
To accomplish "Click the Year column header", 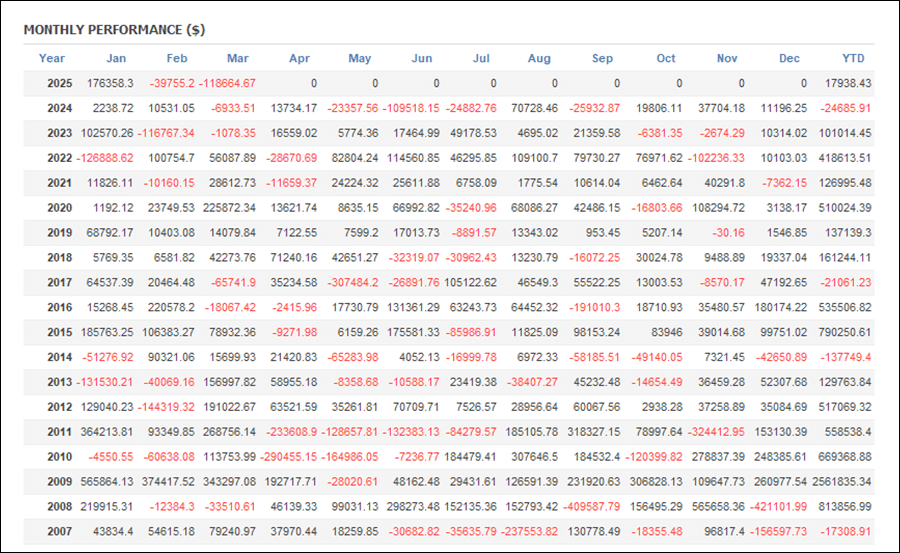I will tap(52, 58).
